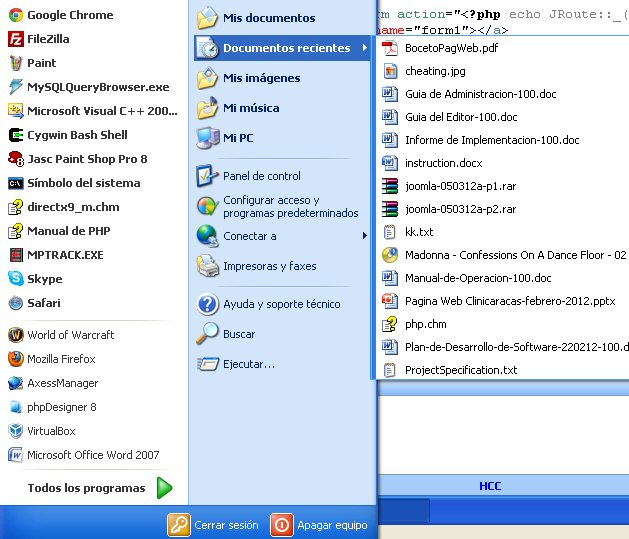Open the Símbolo del sistema icon
This screenshot has width=629, height=539.
16,183
